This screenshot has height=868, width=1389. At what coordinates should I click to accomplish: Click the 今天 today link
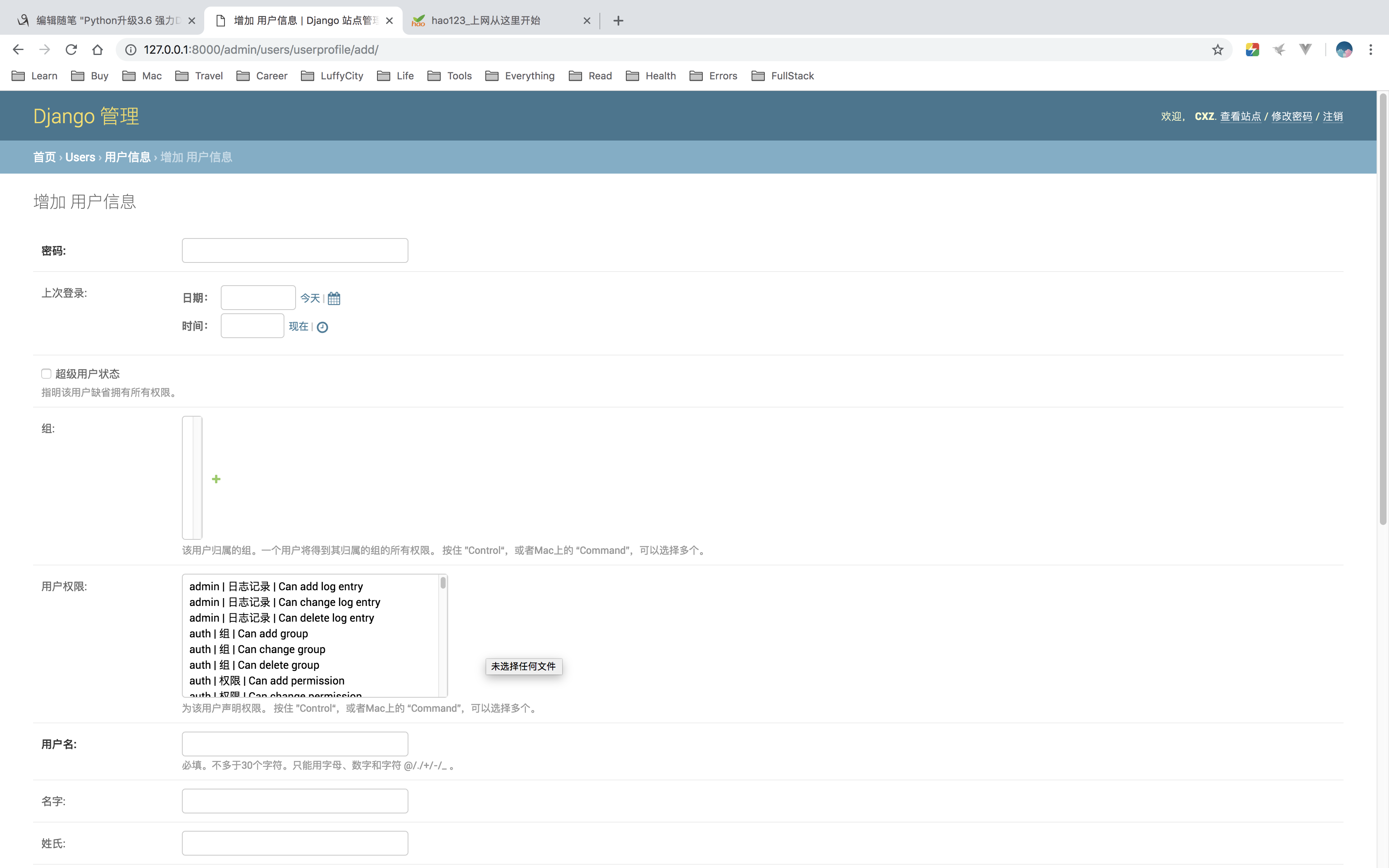click(310, 298)
